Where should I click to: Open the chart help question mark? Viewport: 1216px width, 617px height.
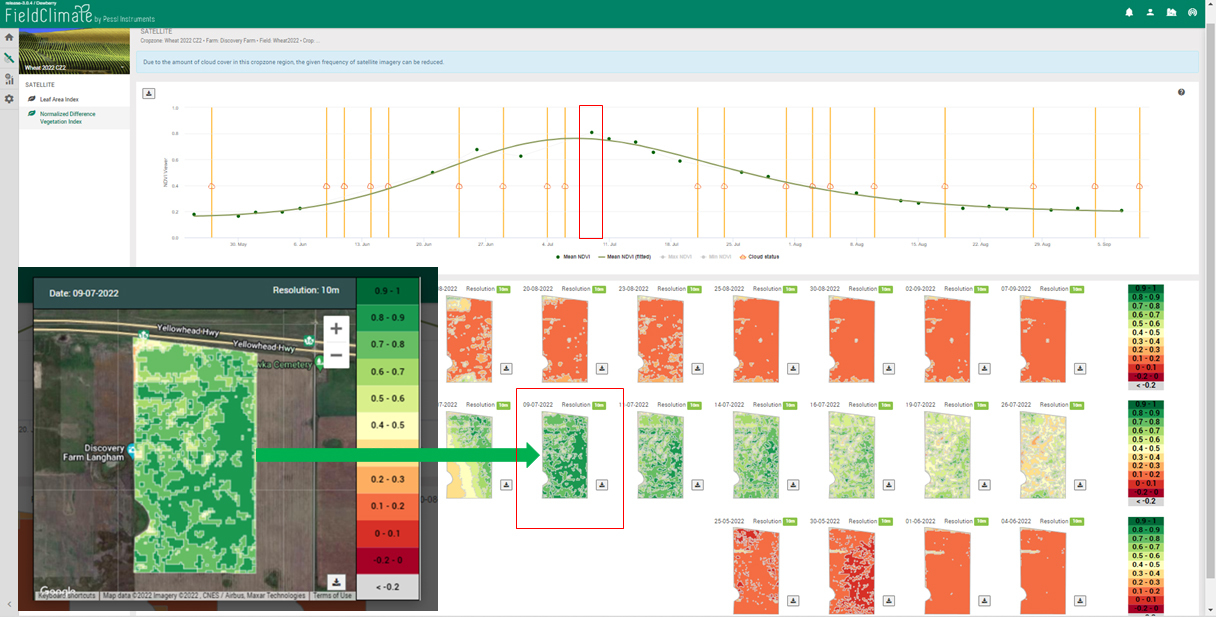click(1181, 92)
